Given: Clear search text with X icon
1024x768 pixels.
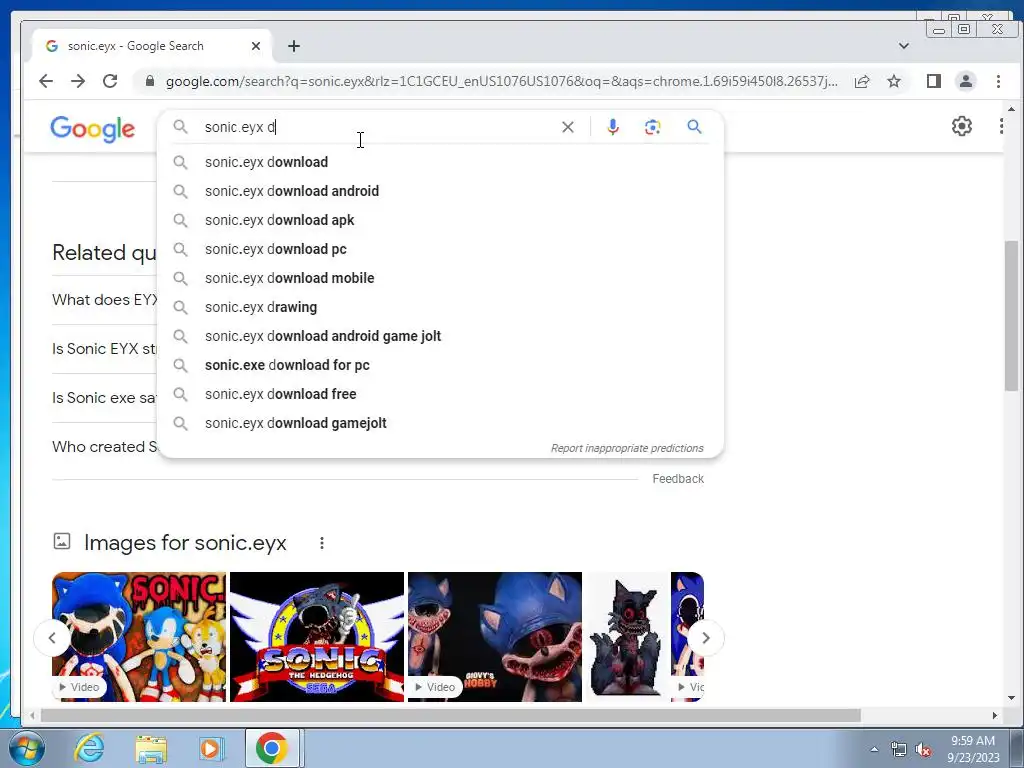Looking at the screenshot, I should [x=568, y=127].
